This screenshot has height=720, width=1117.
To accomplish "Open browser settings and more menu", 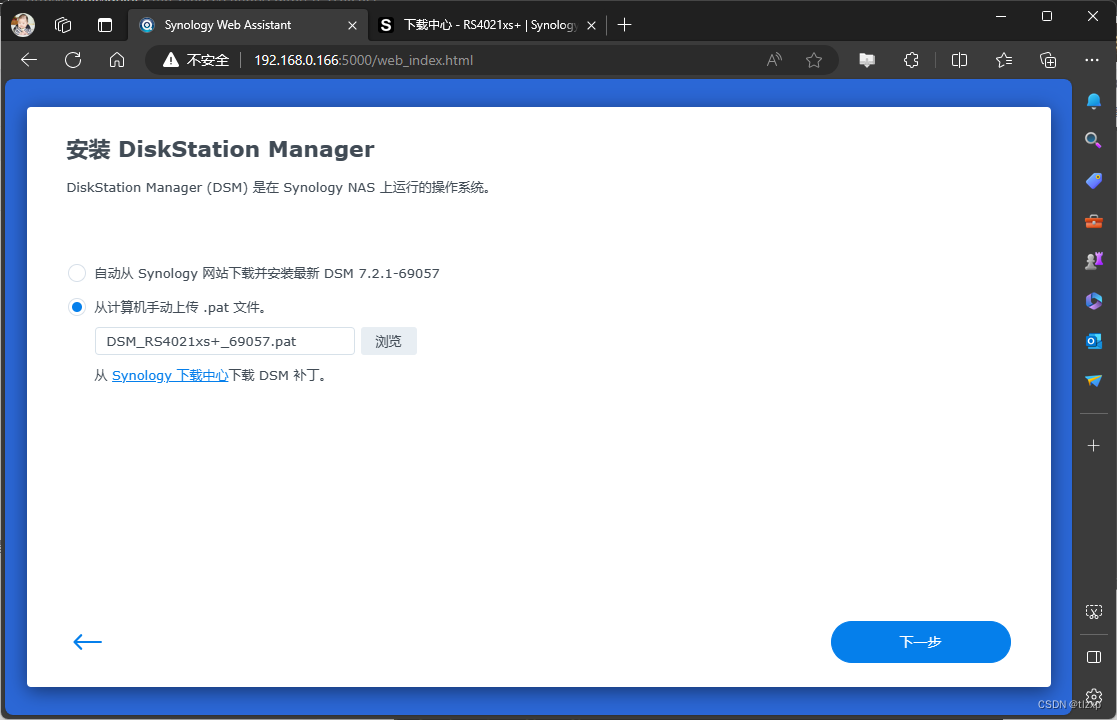I will coord(1092,60).
